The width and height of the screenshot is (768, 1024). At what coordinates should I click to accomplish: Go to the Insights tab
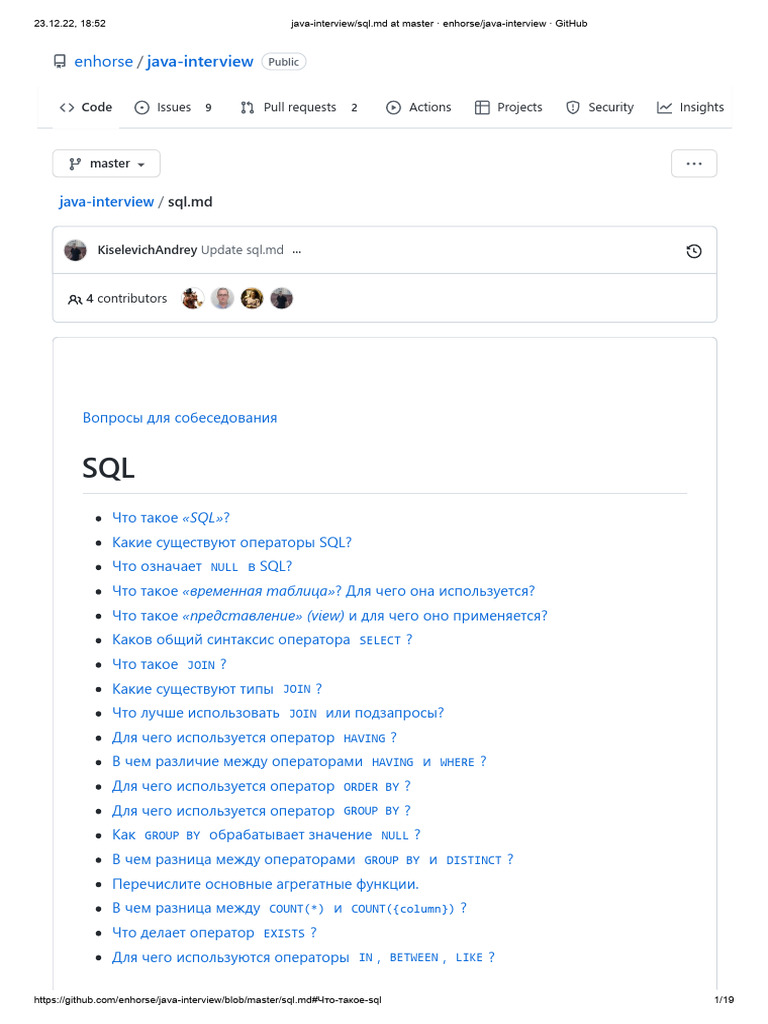690,108
